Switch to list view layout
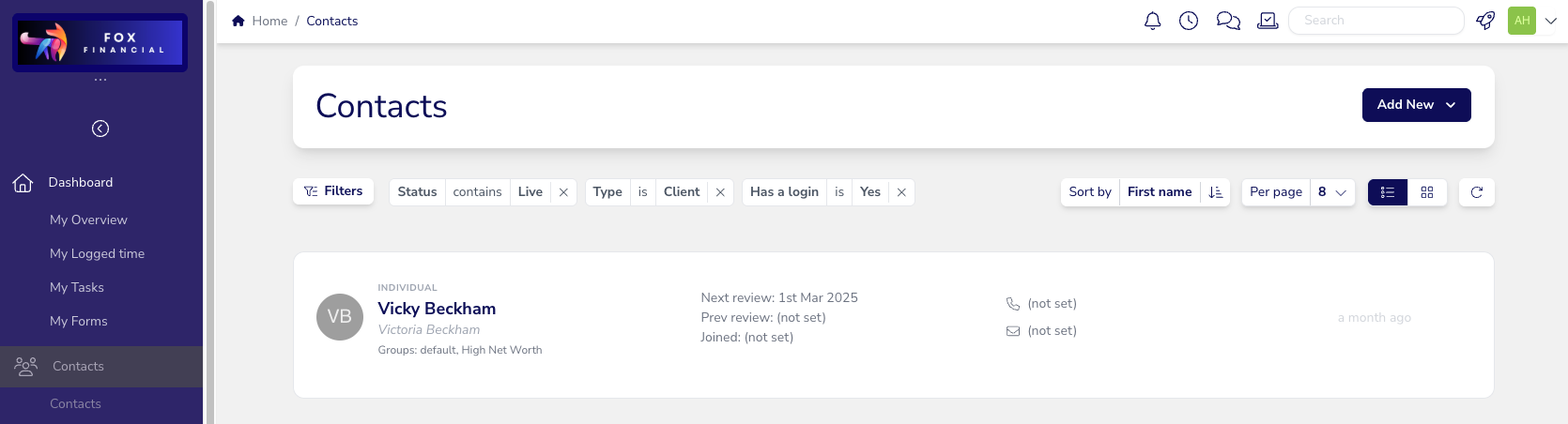1568x424 pixels. tap(1388, 192)
